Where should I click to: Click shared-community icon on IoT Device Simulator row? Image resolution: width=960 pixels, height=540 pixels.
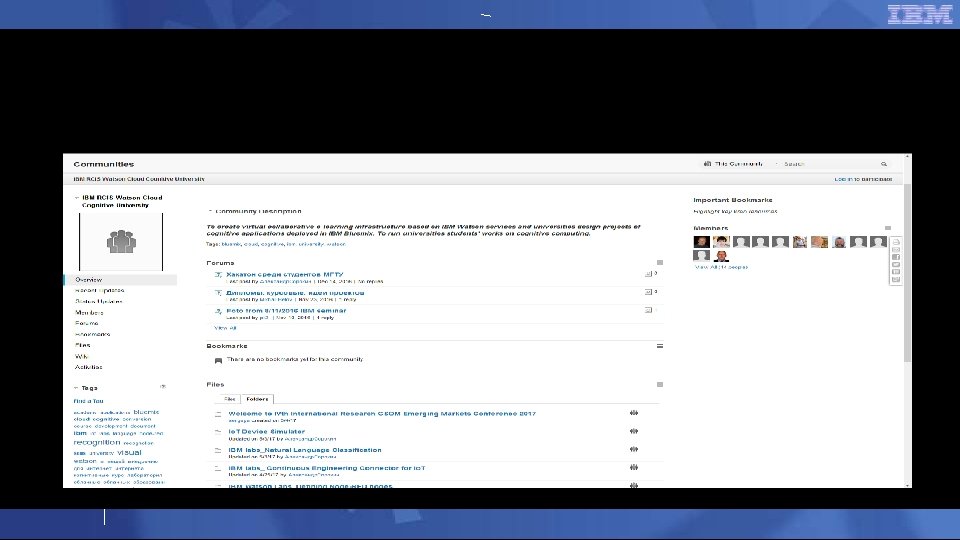(634, 431)
